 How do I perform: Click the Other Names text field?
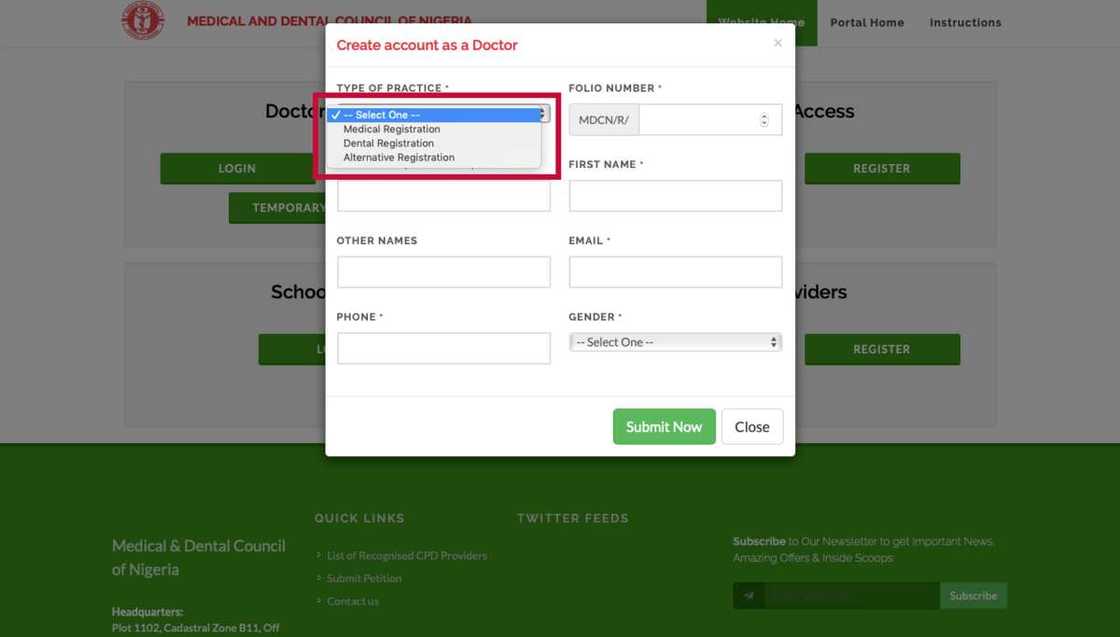[443, 272]
